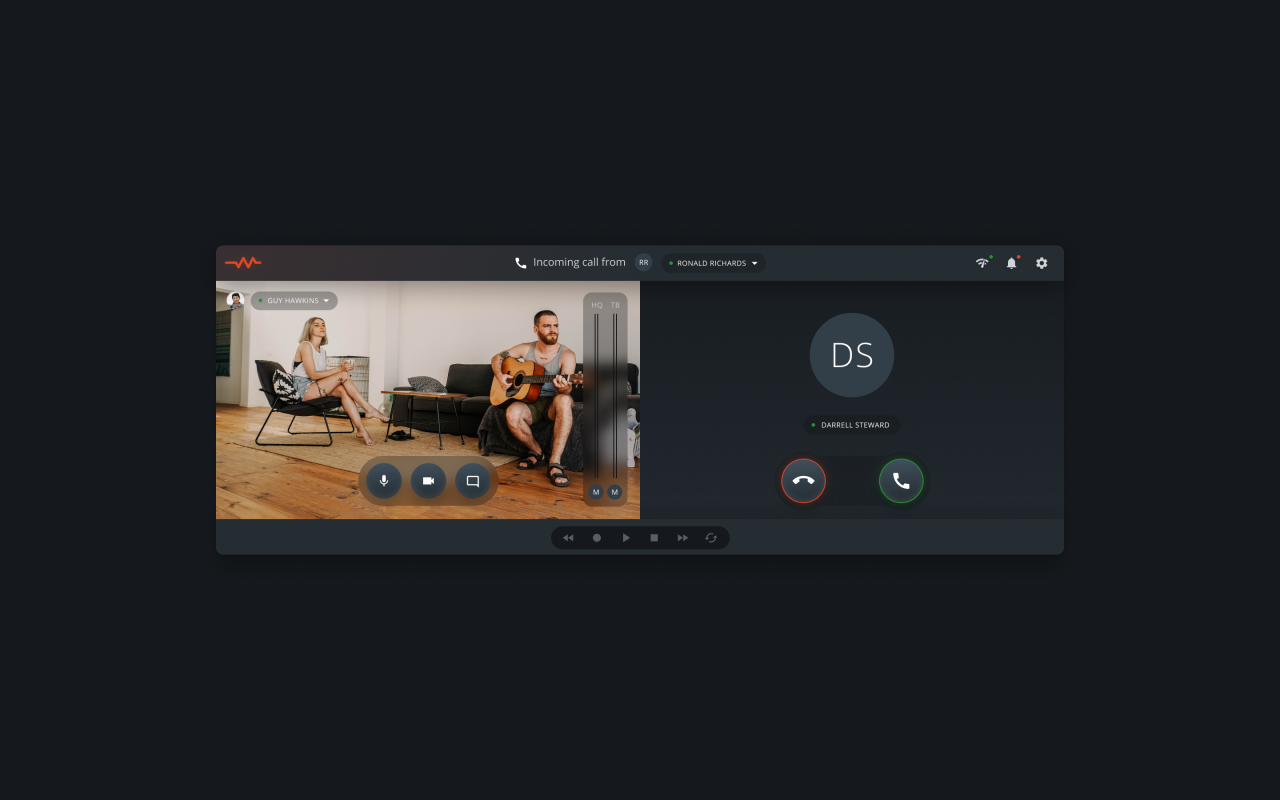Decline the call with red hang-up button

pos(803,481)
